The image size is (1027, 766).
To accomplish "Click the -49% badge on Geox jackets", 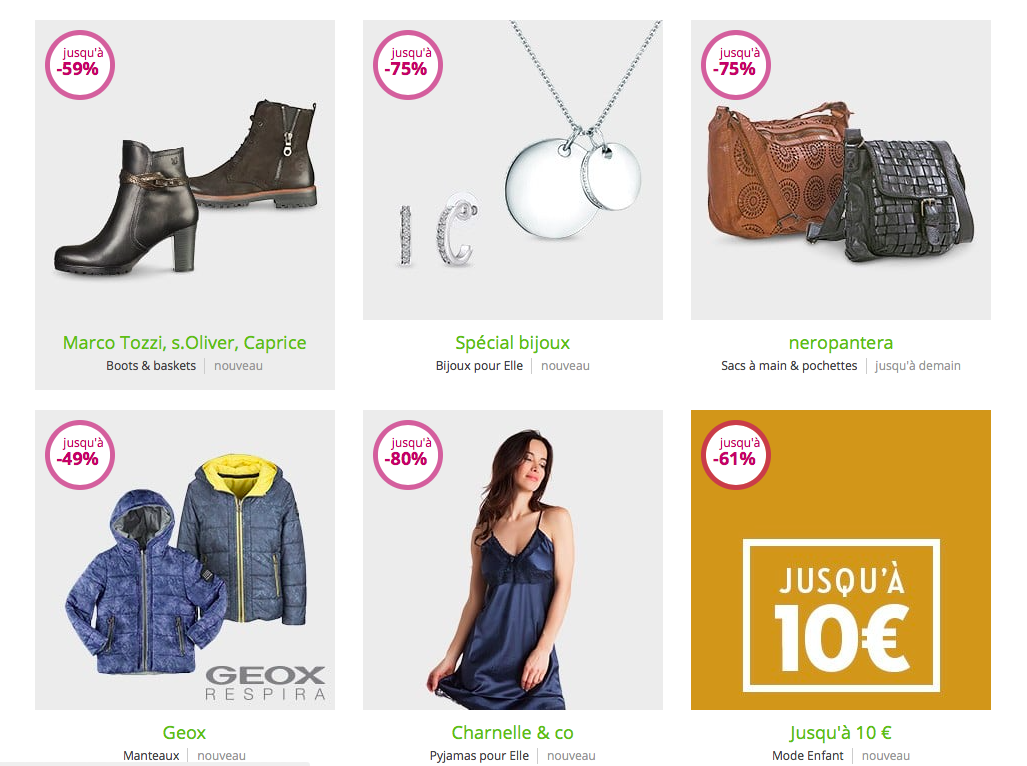I will click(80, 455).
